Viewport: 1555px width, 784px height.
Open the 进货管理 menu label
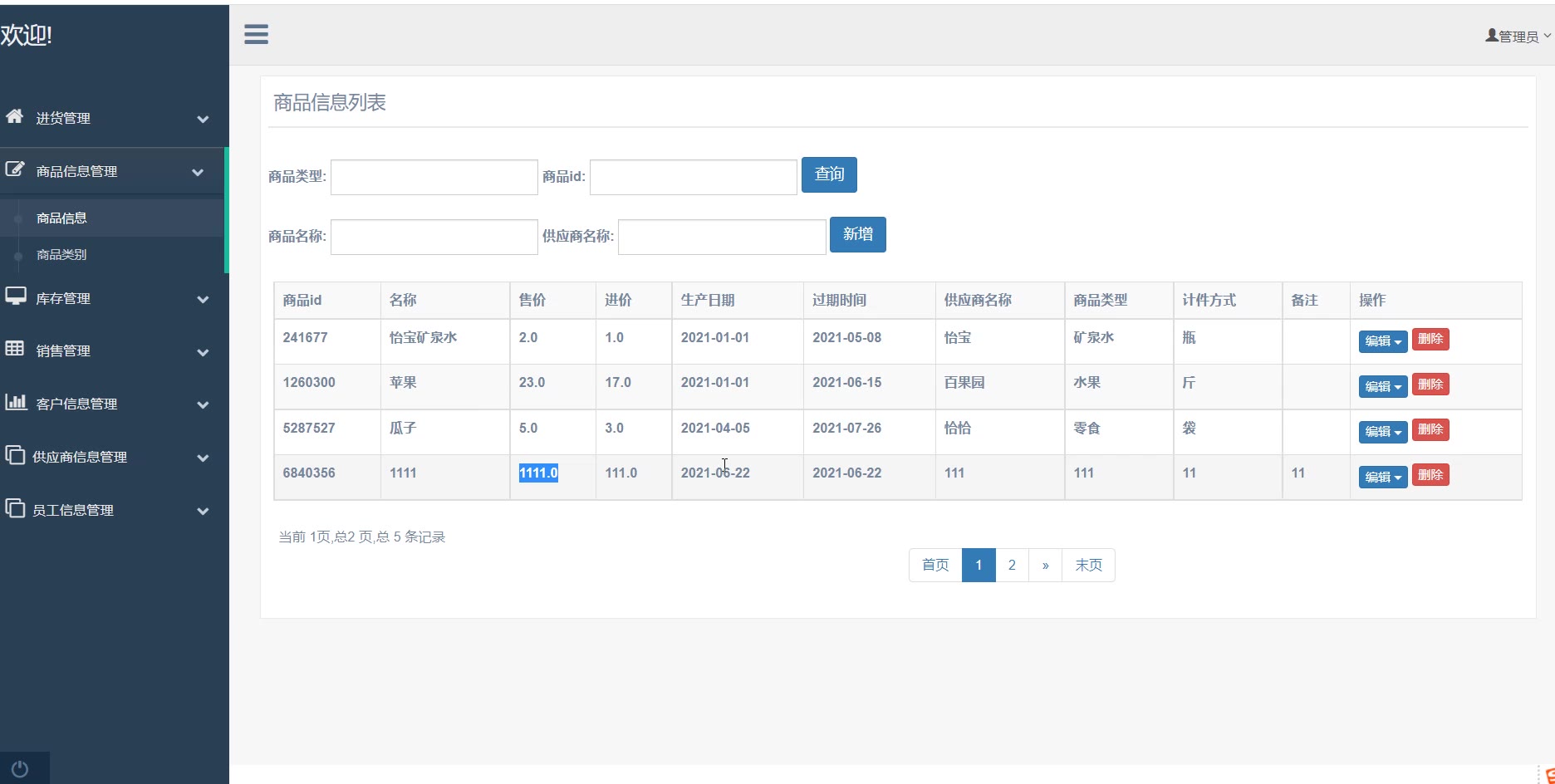[63, 118]
